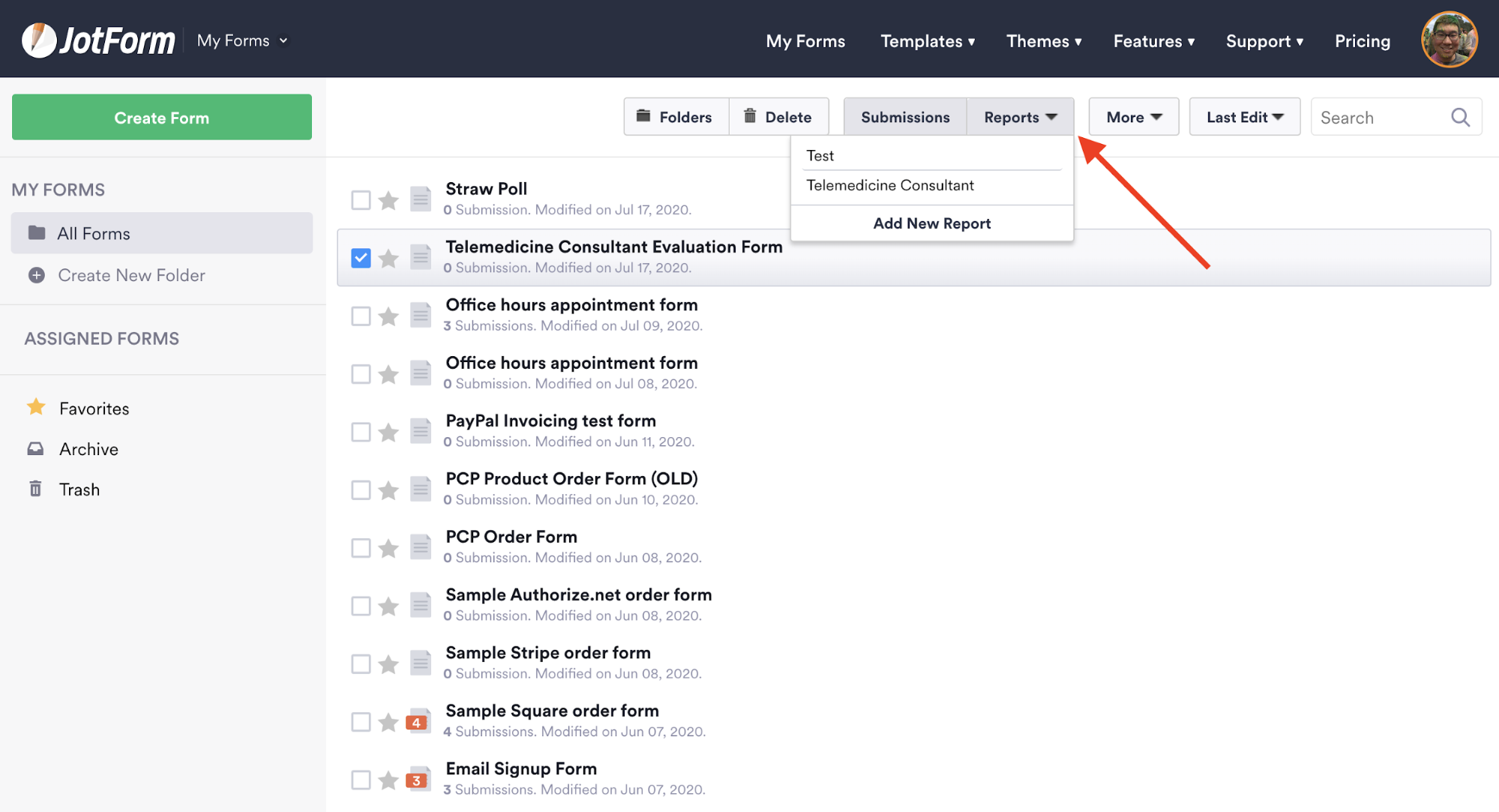Open the Last Edit sort dropdown
The image size is (1499, 812).
[x=1244, y=117]
